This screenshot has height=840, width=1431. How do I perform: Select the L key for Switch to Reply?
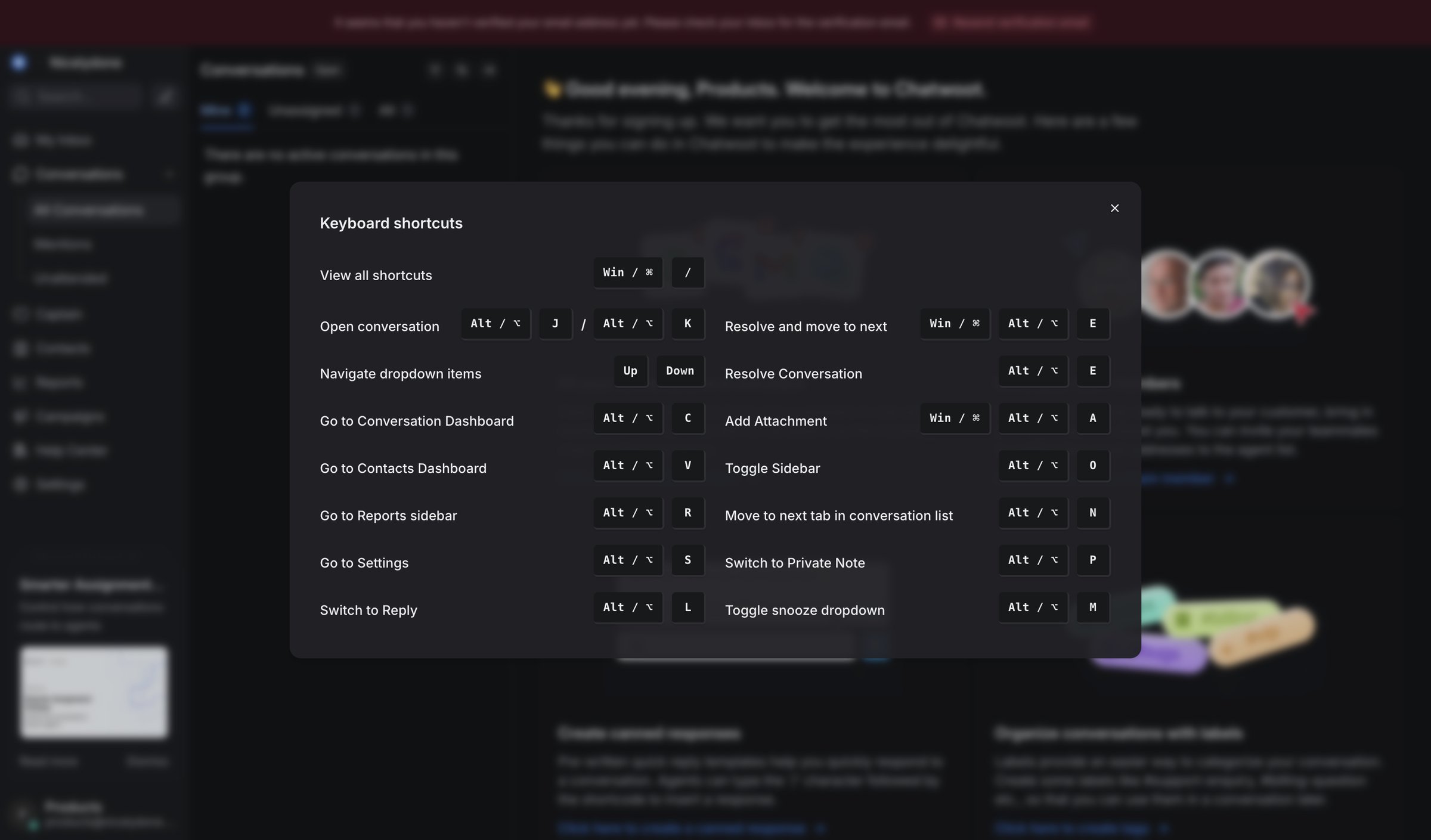pyautogui.click(x=687, y=607)
